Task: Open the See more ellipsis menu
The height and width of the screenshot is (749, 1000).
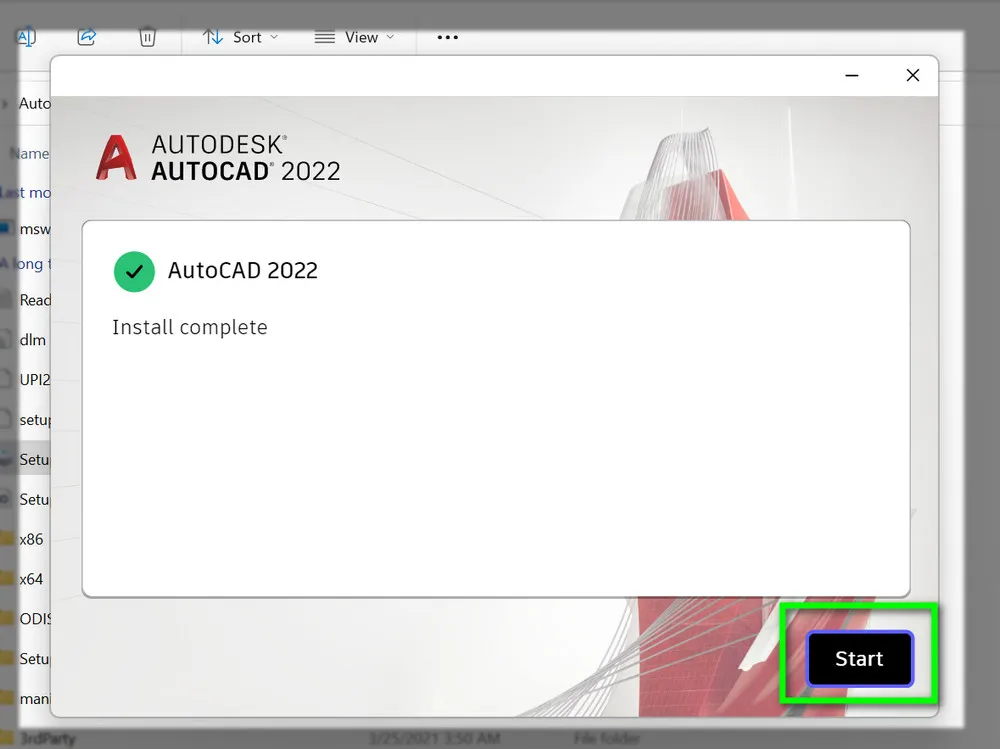Action: [447, 37]
